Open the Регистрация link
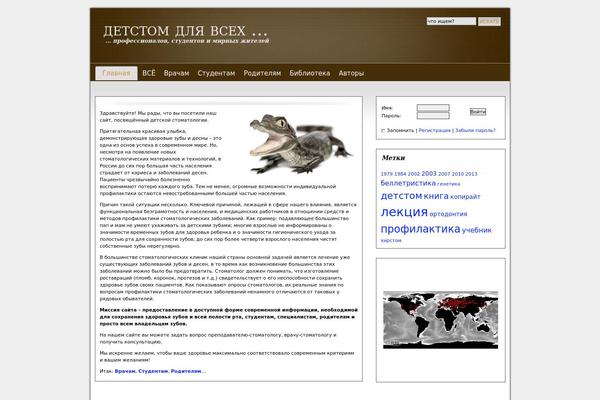 point(434,131)
